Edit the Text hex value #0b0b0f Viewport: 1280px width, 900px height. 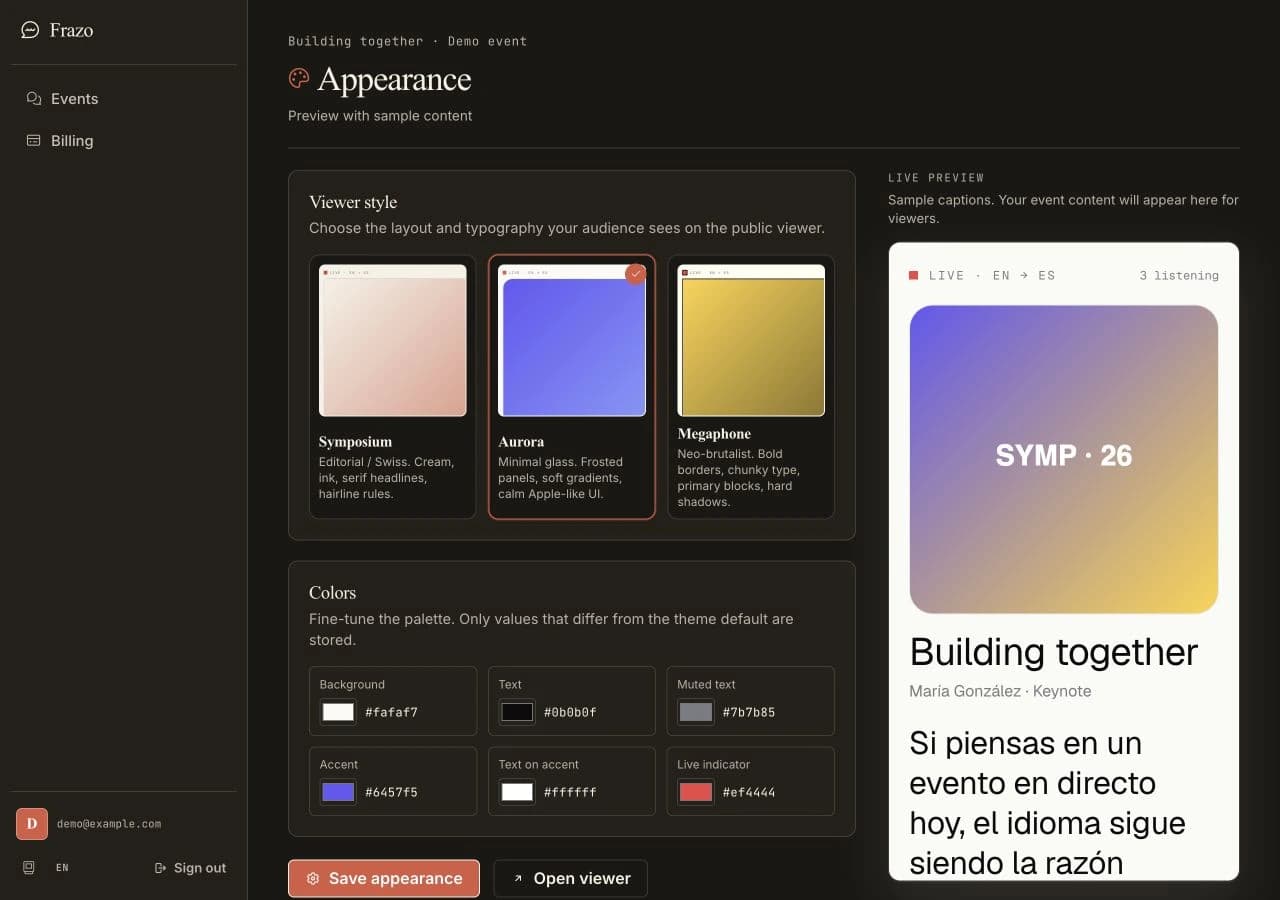point(570,713)
